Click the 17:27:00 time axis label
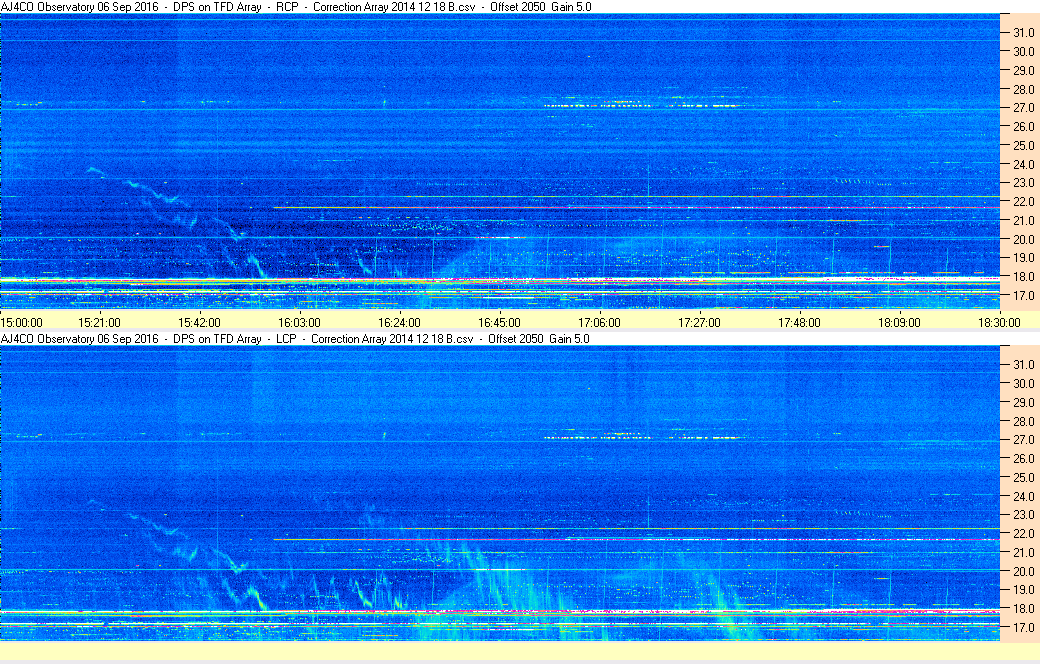The width and height of the screenshot is (1040, 664). (x=699, y=323)
